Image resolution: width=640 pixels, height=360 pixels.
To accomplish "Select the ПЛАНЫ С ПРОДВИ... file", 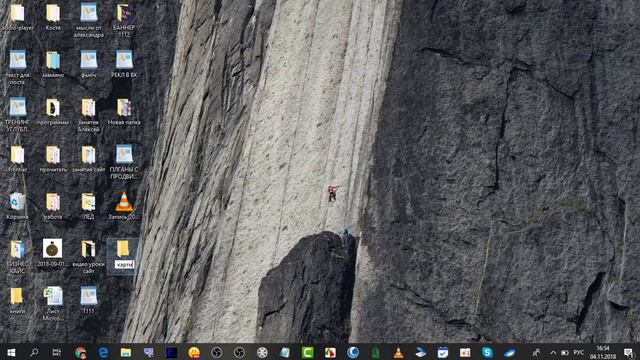I will pos(124,162).
